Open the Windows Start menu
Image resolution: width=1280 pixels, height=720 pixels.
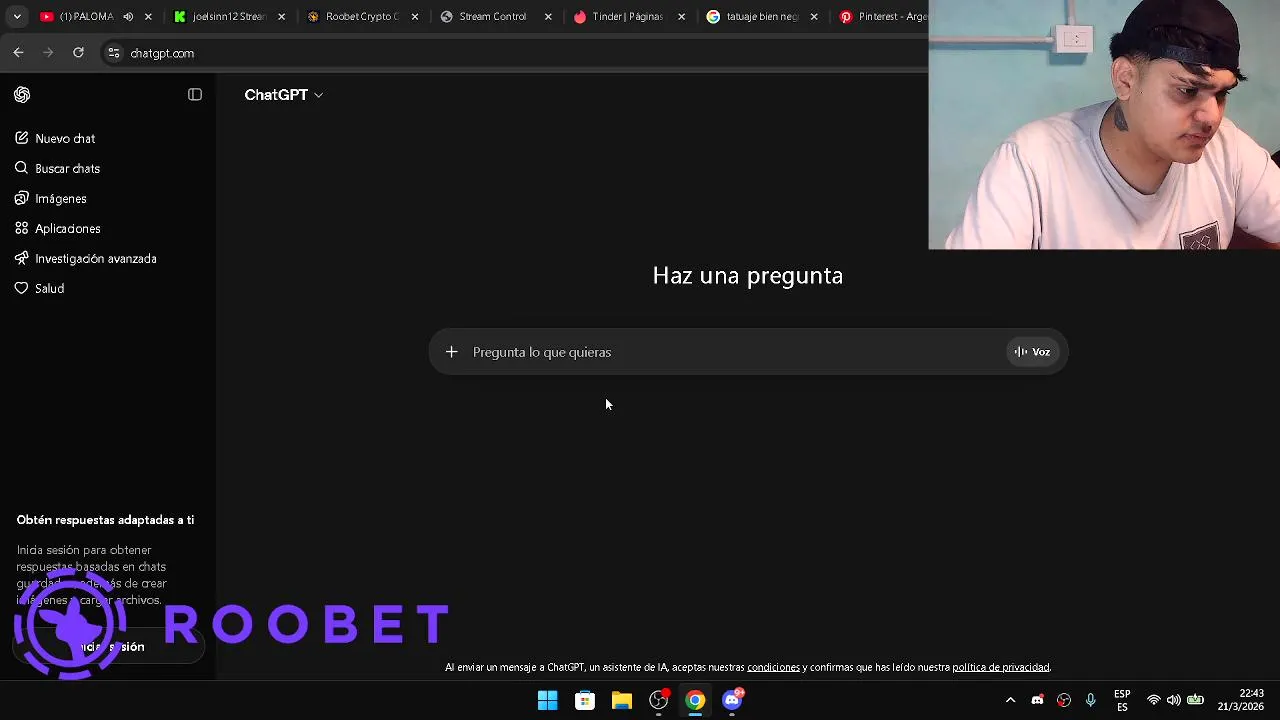tap(548, 701)
